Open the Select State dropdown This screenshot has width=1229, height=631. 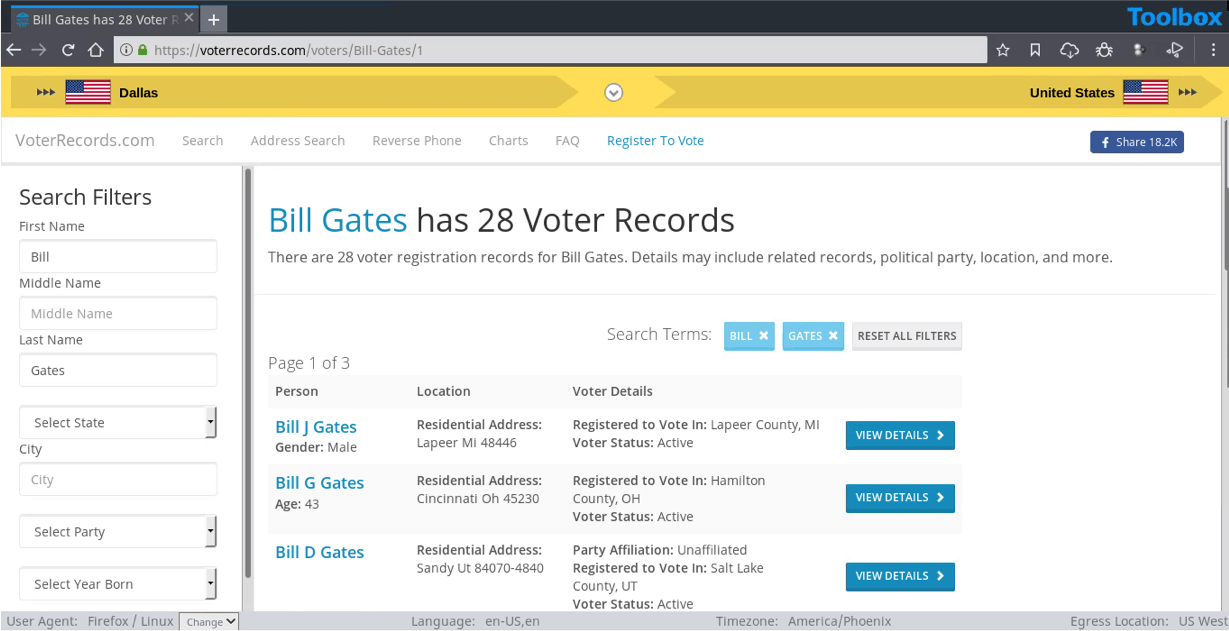(118, 422)
